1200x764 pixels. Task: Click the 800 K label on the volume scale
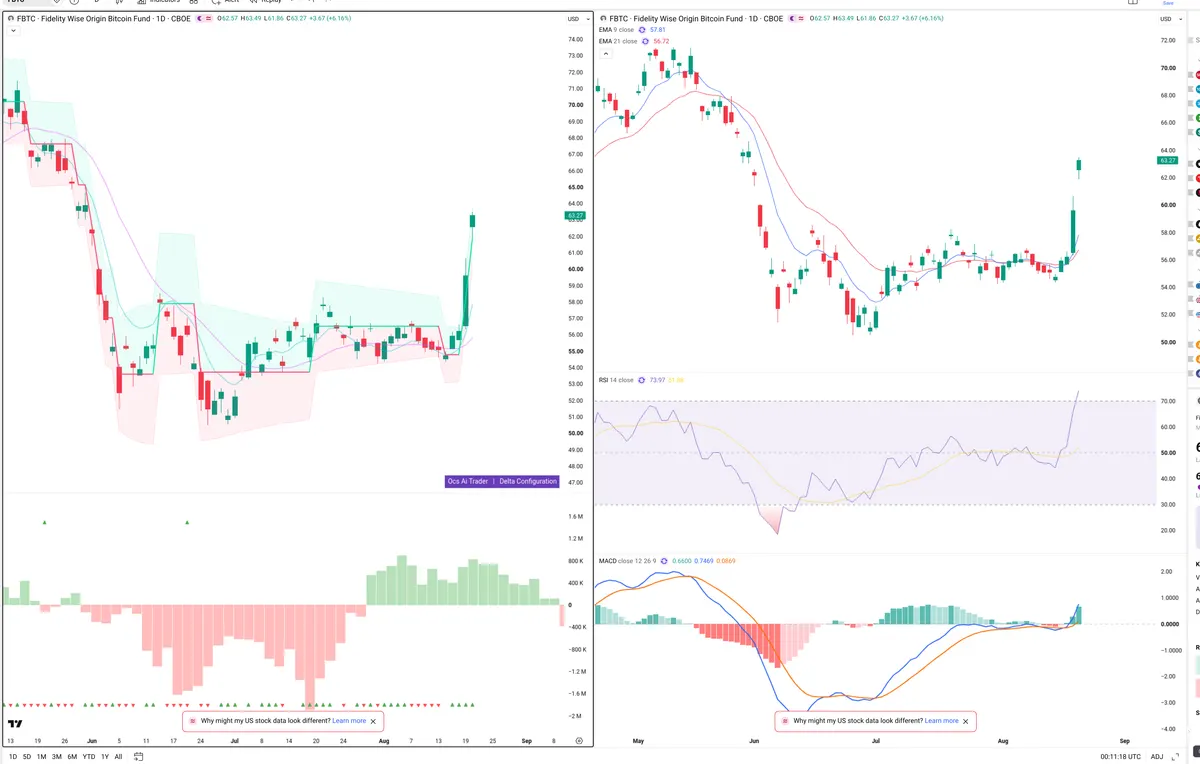tap(575, 562)
